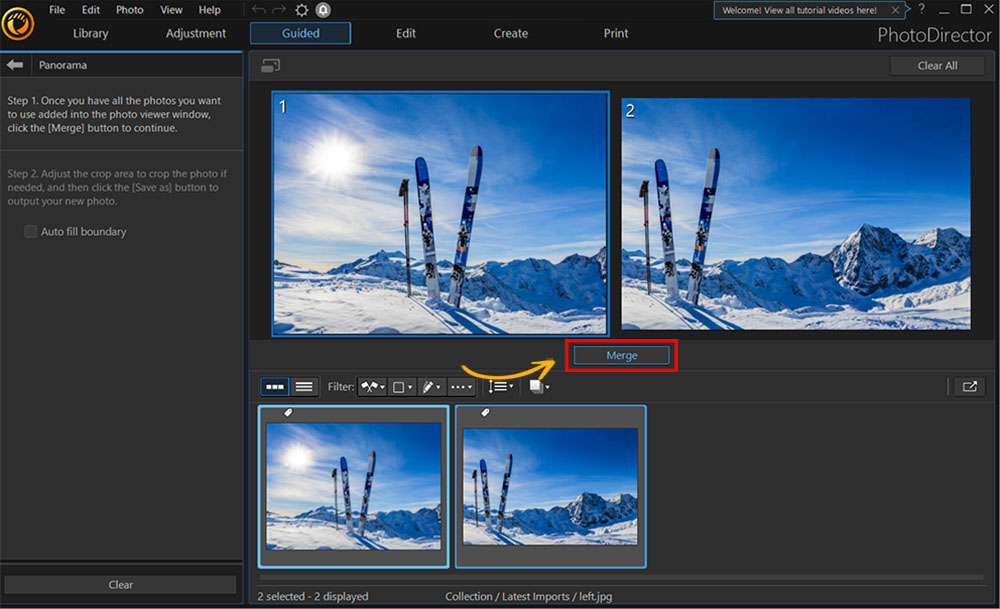Image resolution: width=1000 pixels, height=609 pixels.
Task: Pop out the photo browser panel
Action: tap(968, 387)
